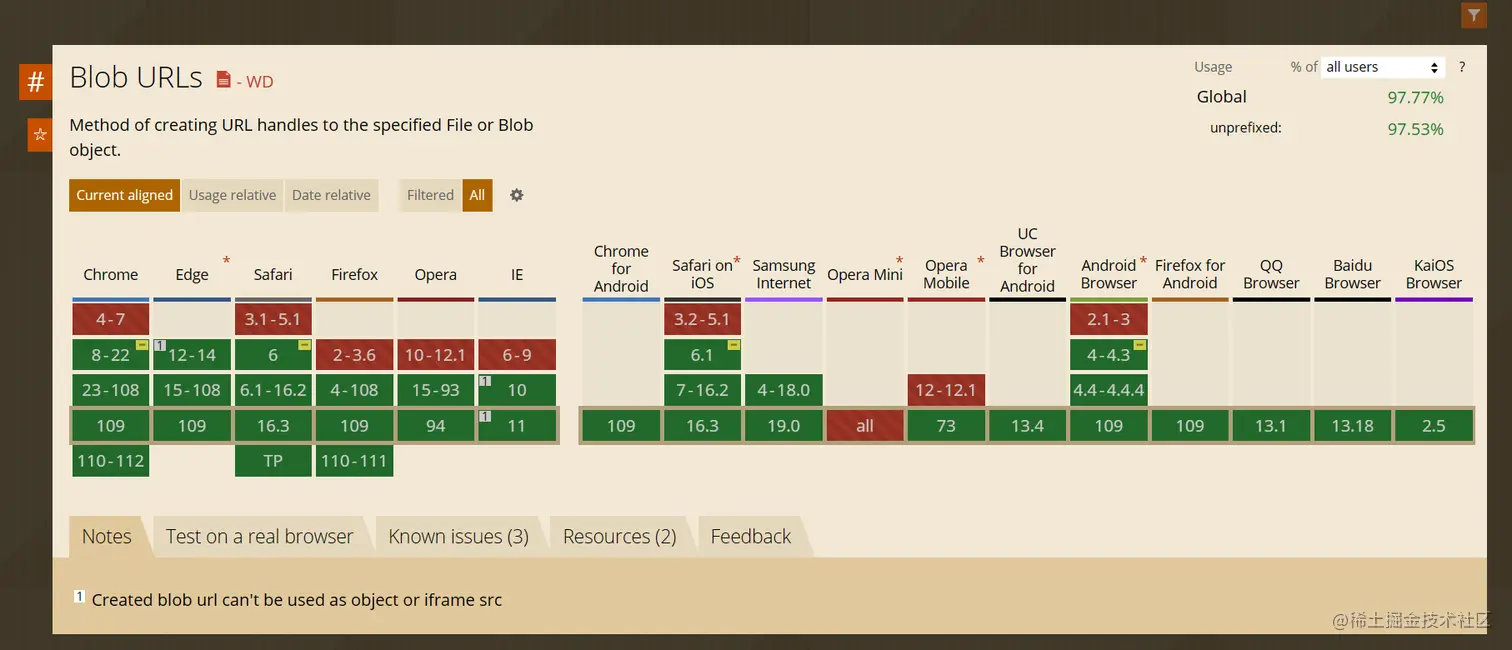Select the All browsers option
Image resolution: width=1512 pixels, height=650 pixels.
(477, 195)
